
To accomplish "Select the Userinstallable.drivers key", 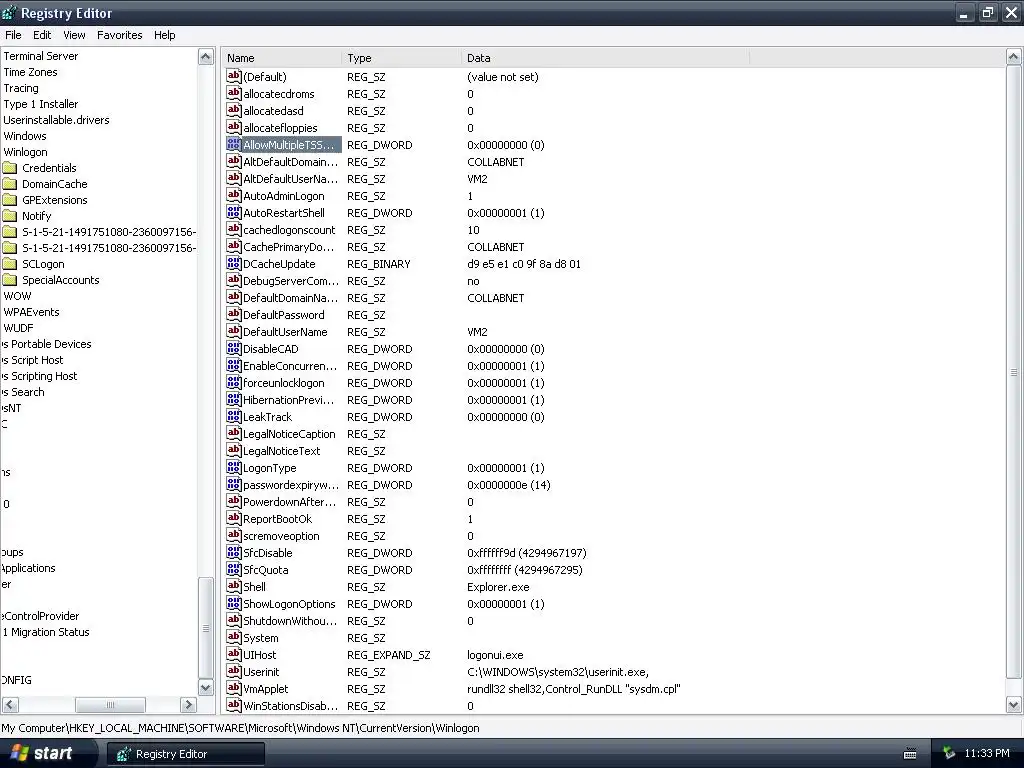I will [56, 120].
